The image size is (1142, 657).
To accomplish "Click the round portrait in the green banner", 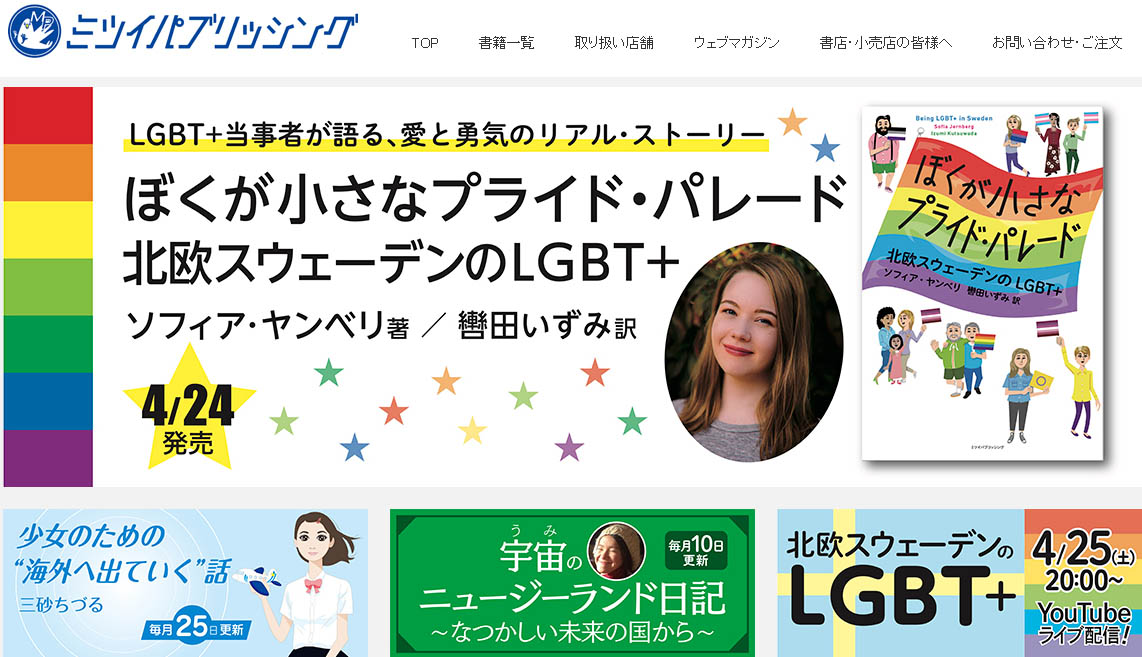I will click(x=616, y=551).
